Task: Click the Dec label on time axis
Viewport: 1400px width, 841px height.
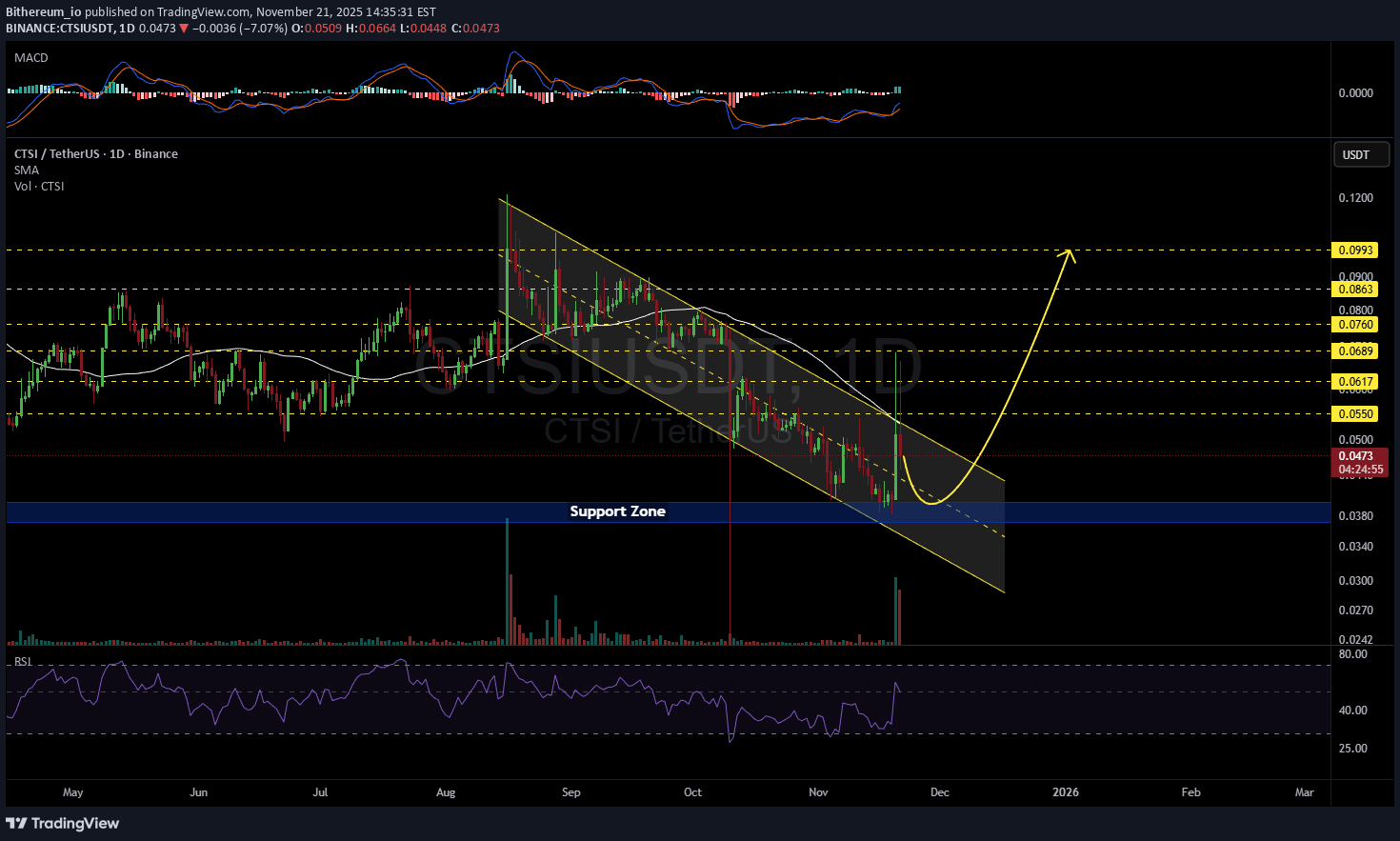Action: click(939, 792)
